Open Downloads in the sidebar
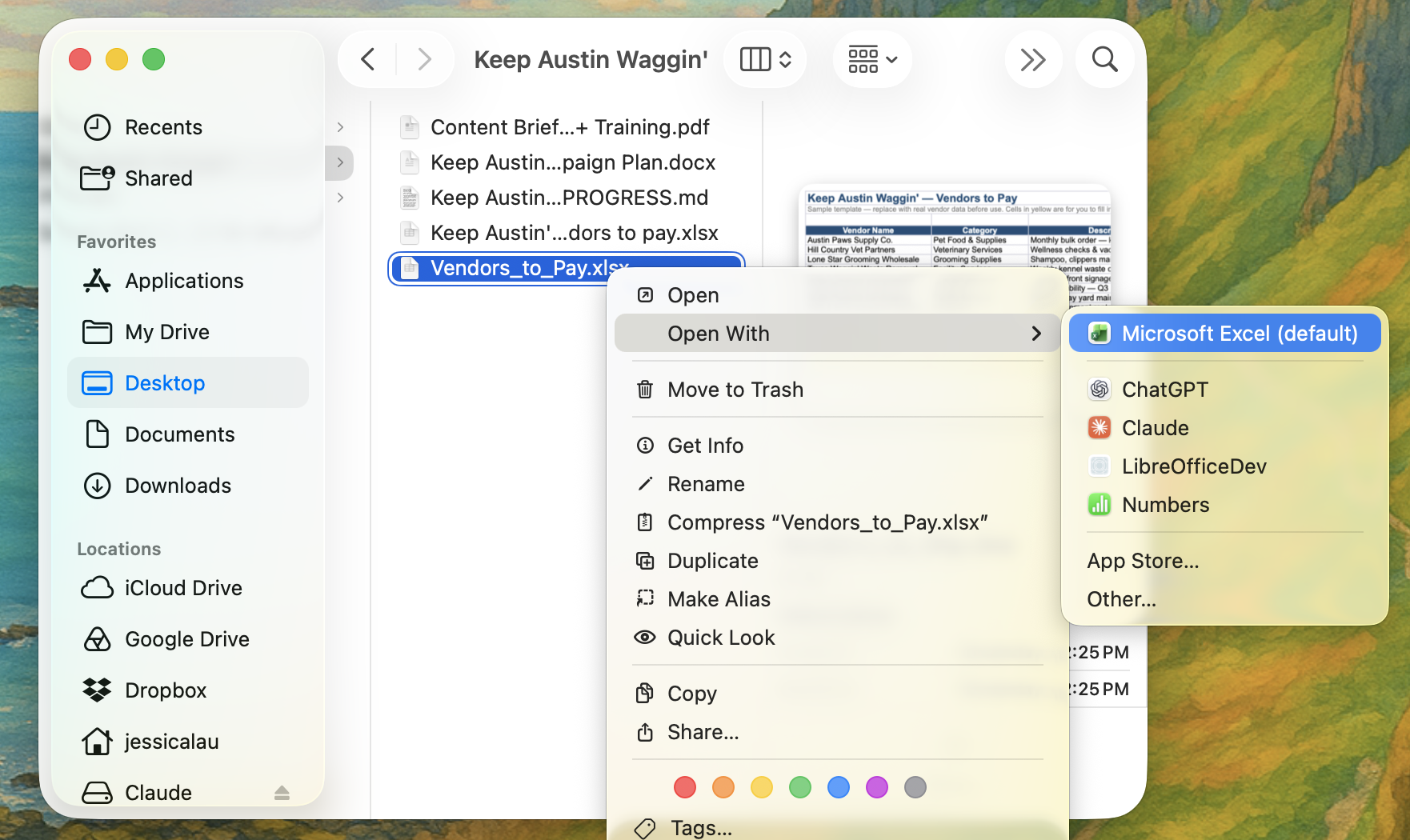Screen dimensions: 1410x840 click(x=188, y=486)
